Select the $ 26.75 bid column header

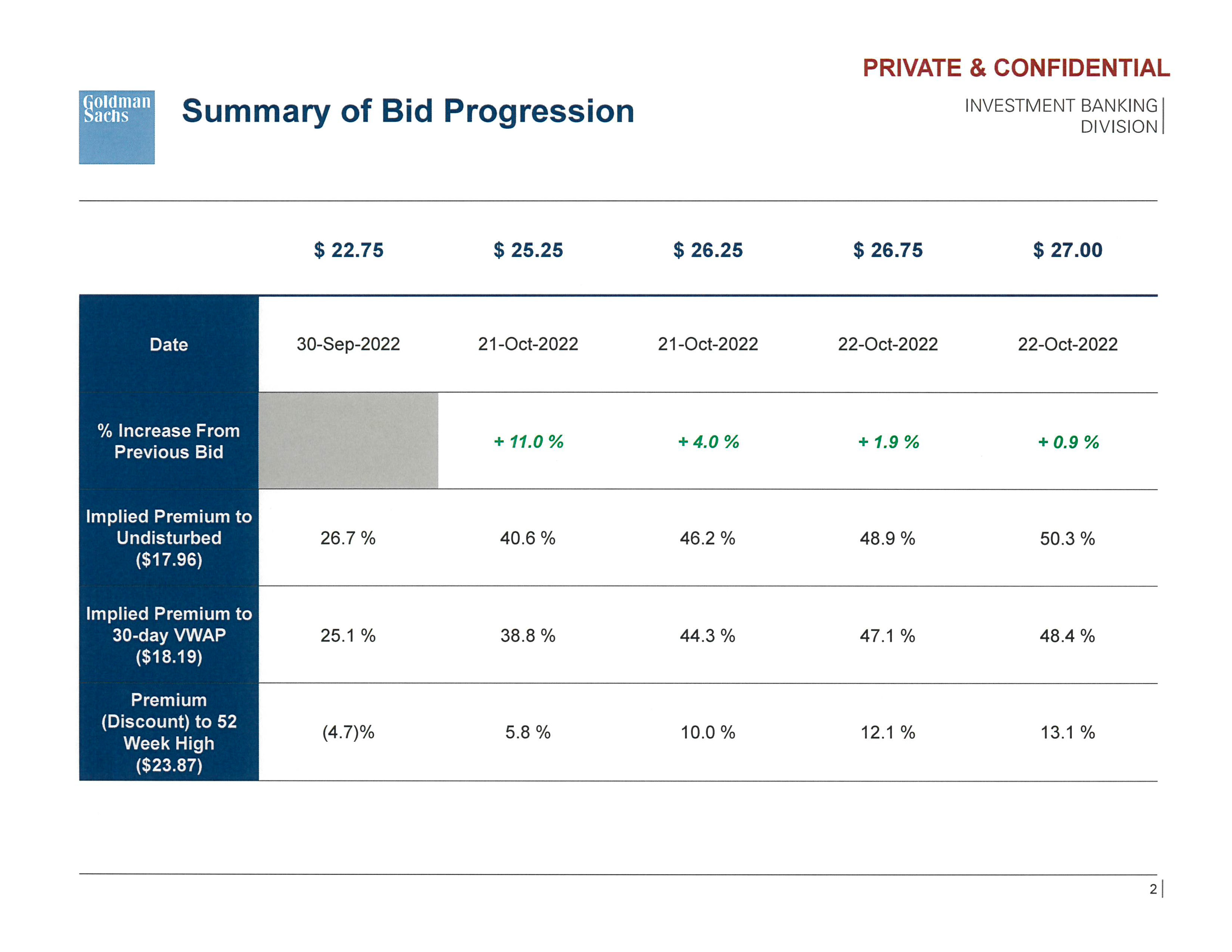pyautogui.click(x=888, y=250)
